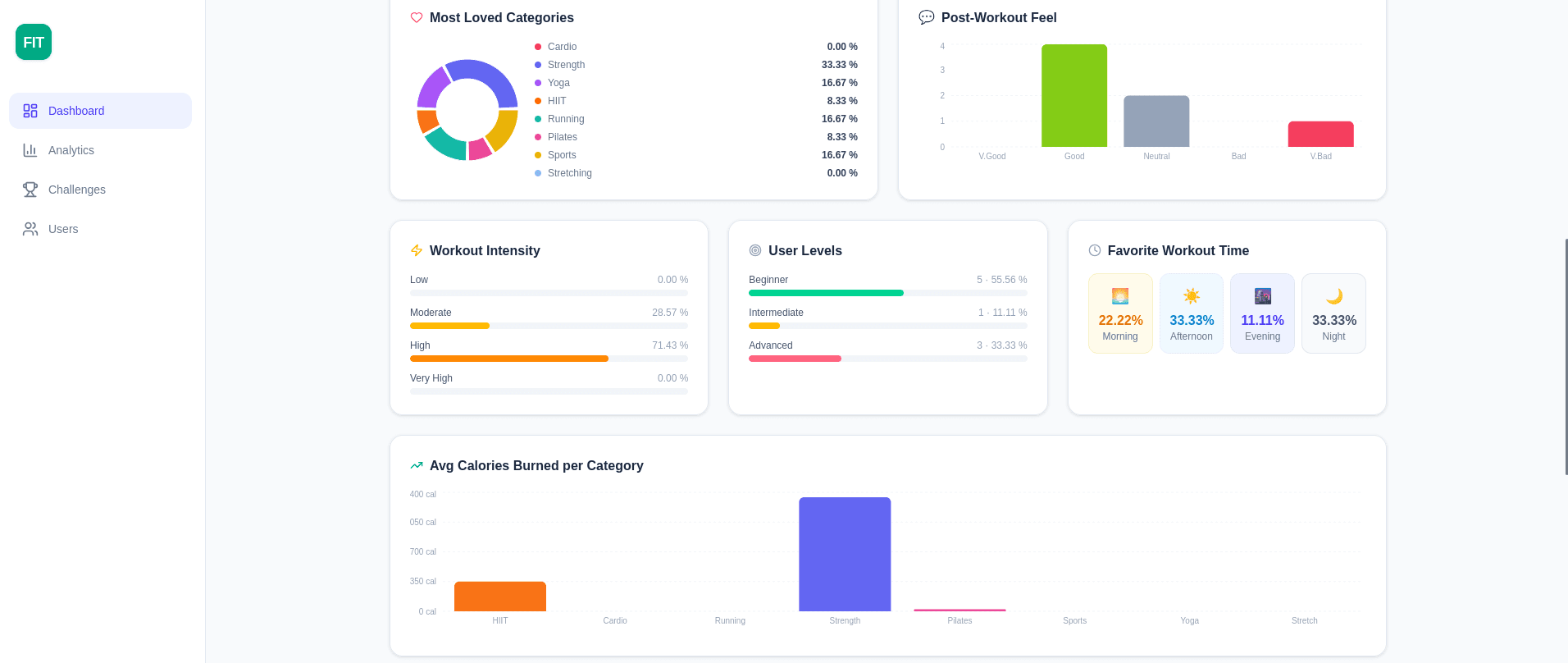Click the Running legend color dot
The image size is (1568, 663).
tap(538, 119)
